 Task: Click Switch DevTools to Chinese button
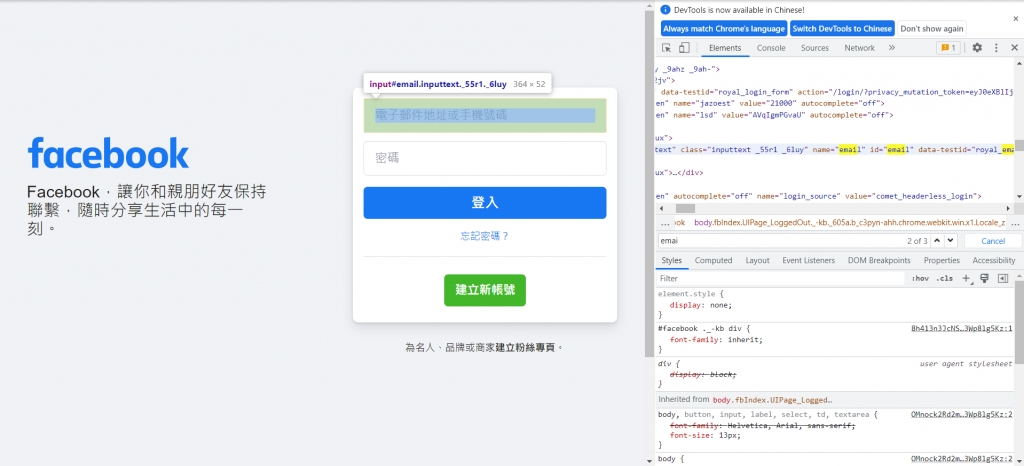[x=842, y=29]
